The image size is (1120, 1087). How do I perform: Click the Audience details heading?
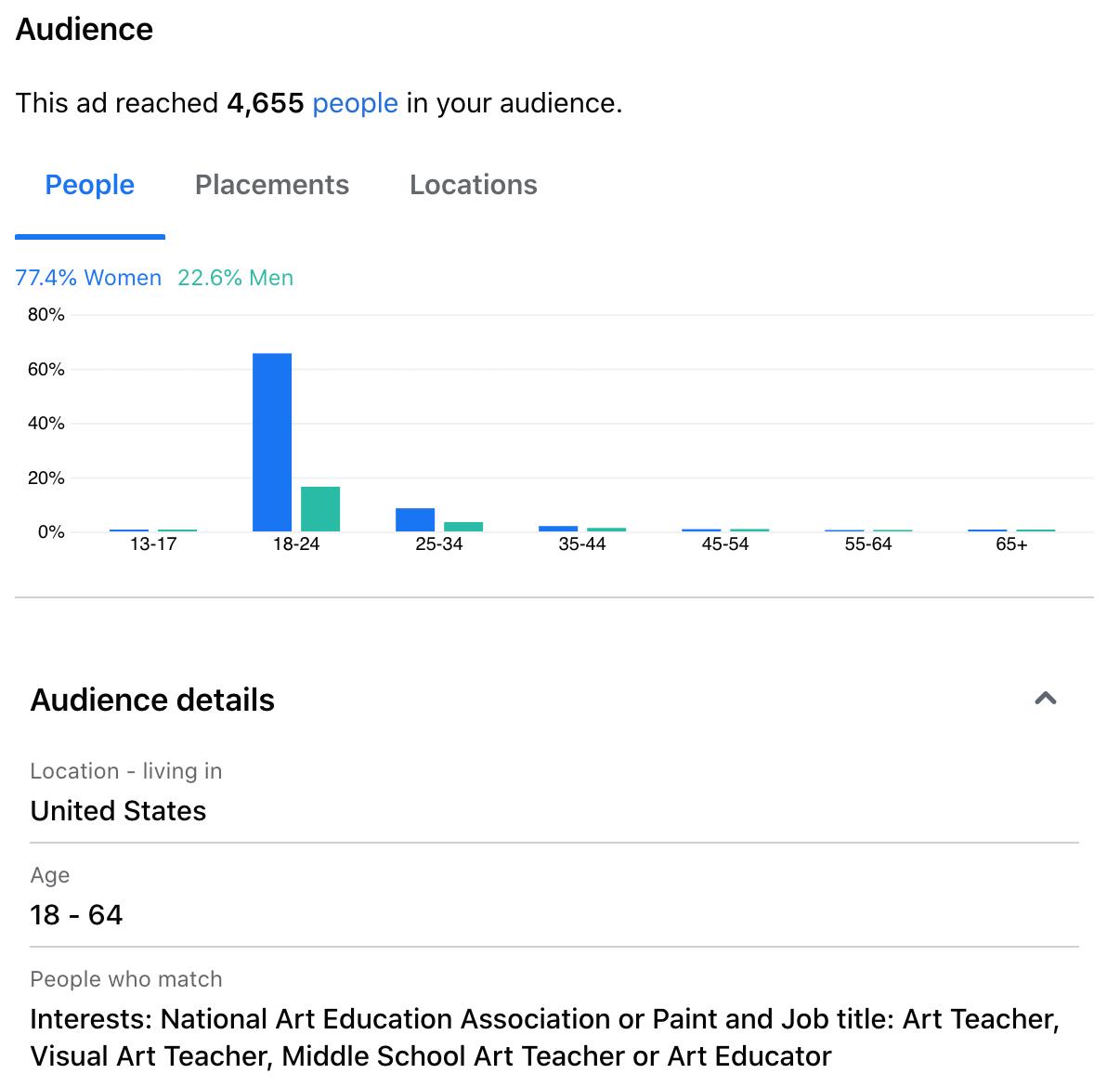coord(152,700)
